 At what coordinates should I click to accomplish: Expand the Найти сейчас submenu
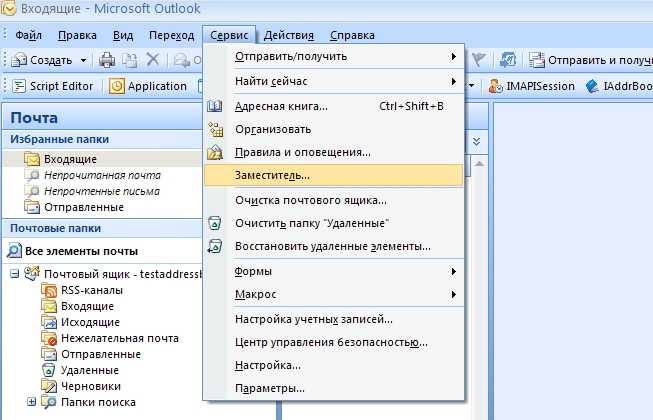334,81
